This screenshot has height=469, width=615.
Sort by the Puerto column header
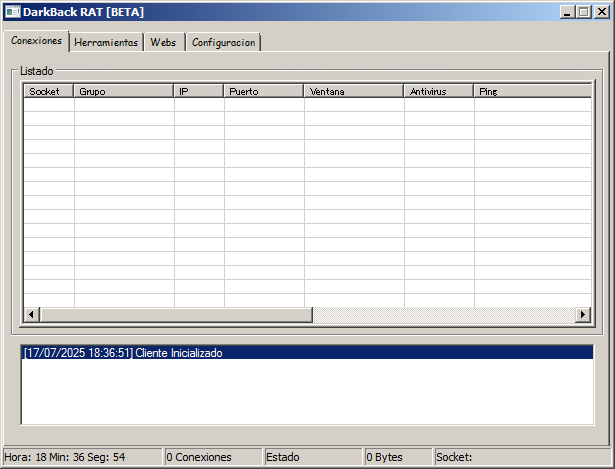[x=264, y=91]
